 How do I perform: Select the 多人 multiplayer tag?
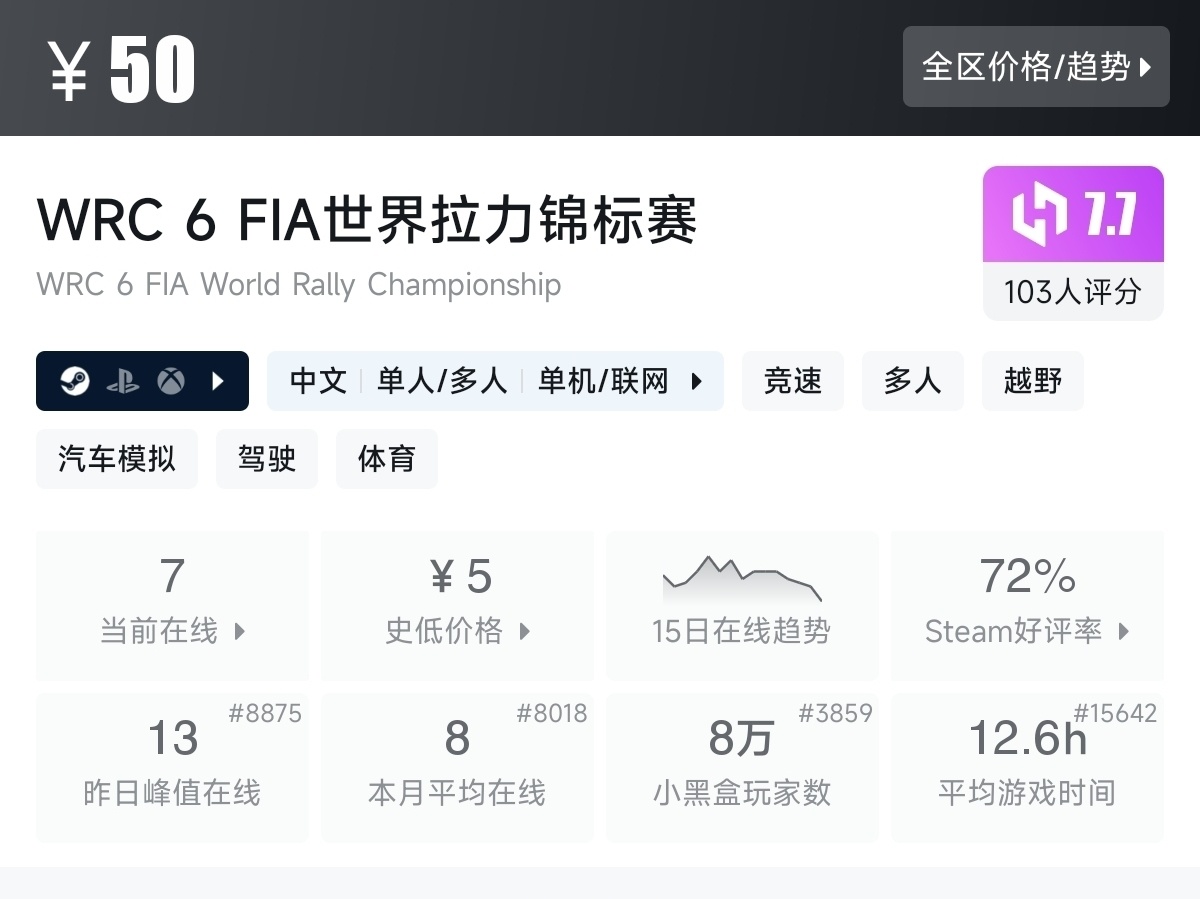click(x=913, y=381)
